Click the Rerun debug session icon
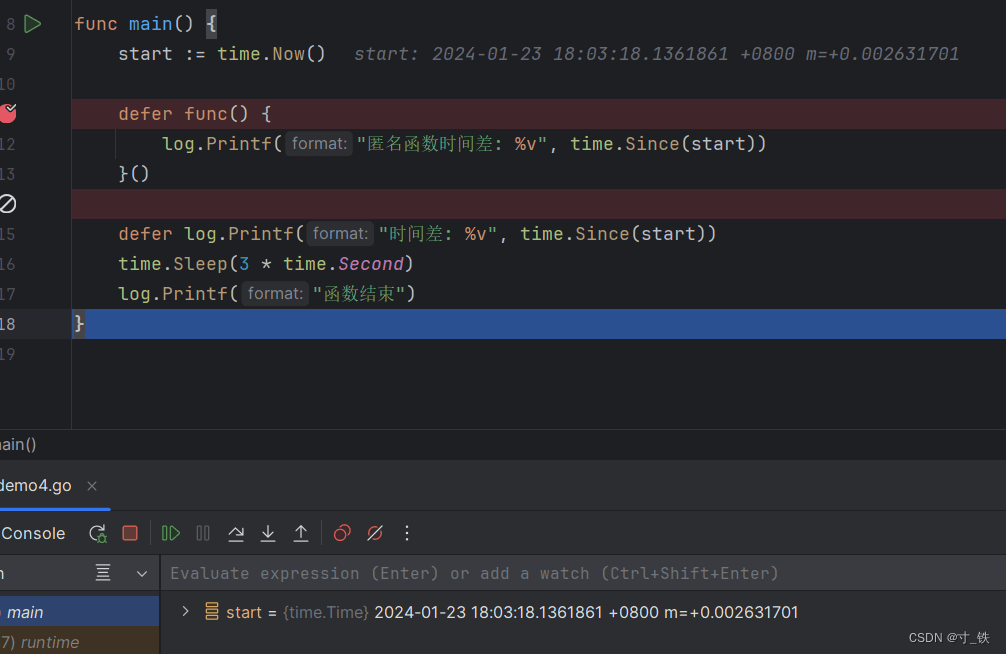1006x654 pixels. pos(97,534)
